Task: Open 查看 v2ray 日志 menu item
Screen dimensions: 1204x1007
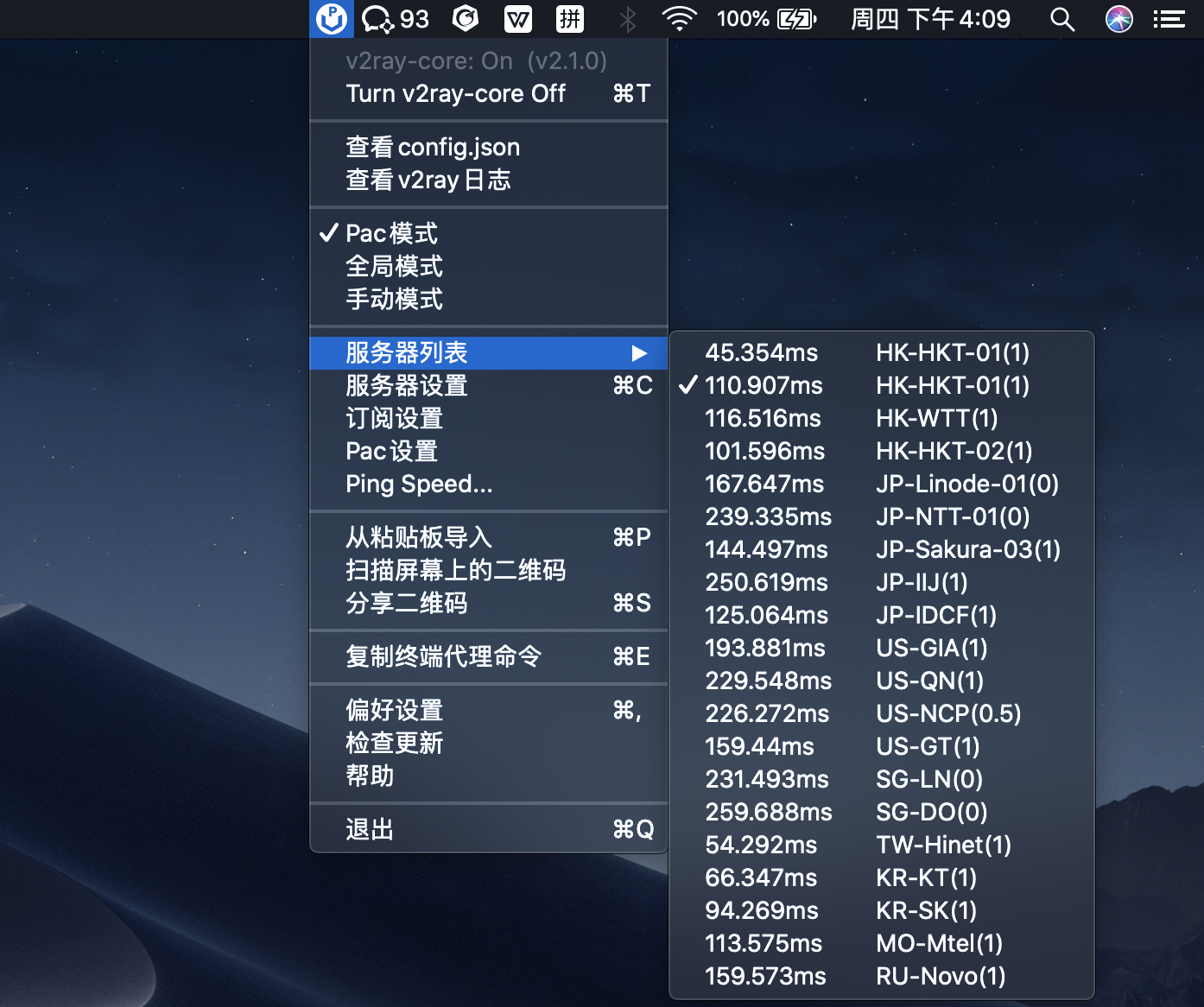Action: pos(489,180)
